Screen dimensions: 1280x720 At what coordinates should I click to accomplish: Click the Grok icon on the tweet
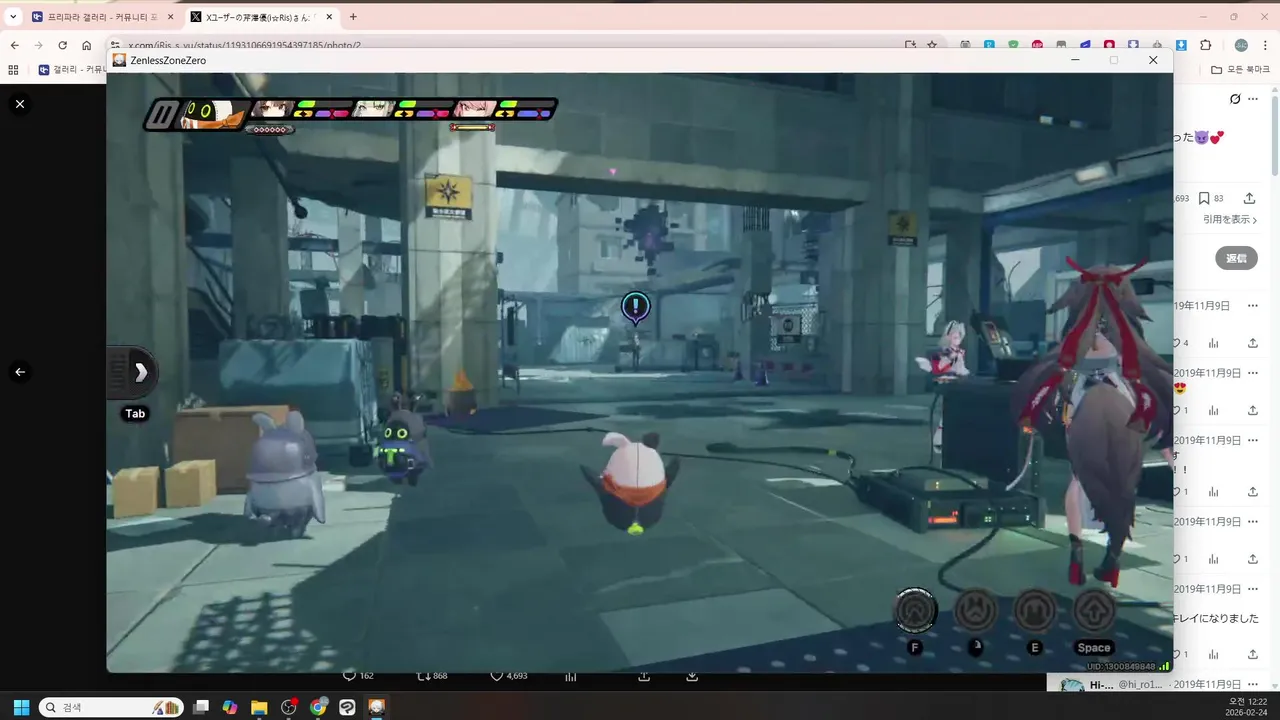tap(1235, 99)
